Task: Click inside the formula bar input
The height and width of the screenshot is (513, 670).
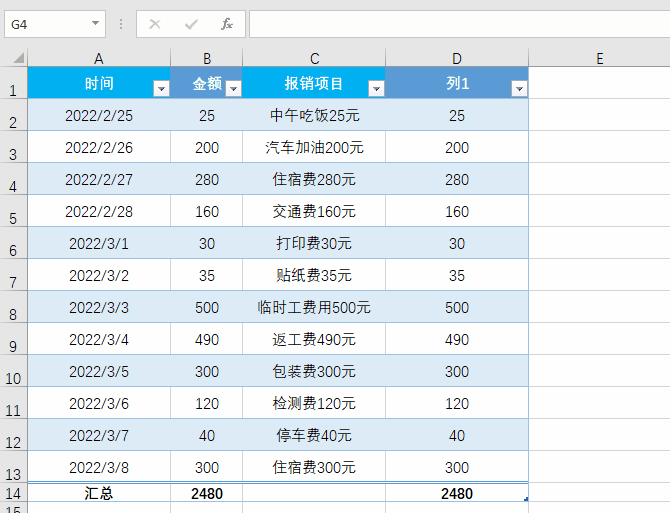Action: pyautogui.click(x=459, y=24)
